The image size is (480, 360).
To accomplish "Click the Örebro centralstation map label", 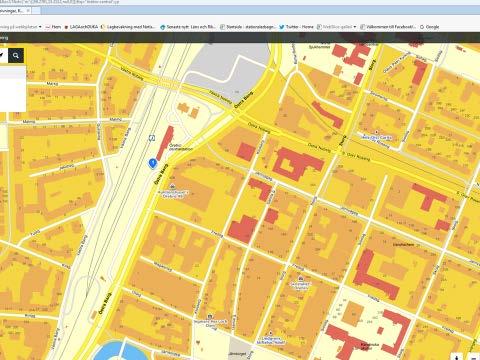I will tap(181, 147).
